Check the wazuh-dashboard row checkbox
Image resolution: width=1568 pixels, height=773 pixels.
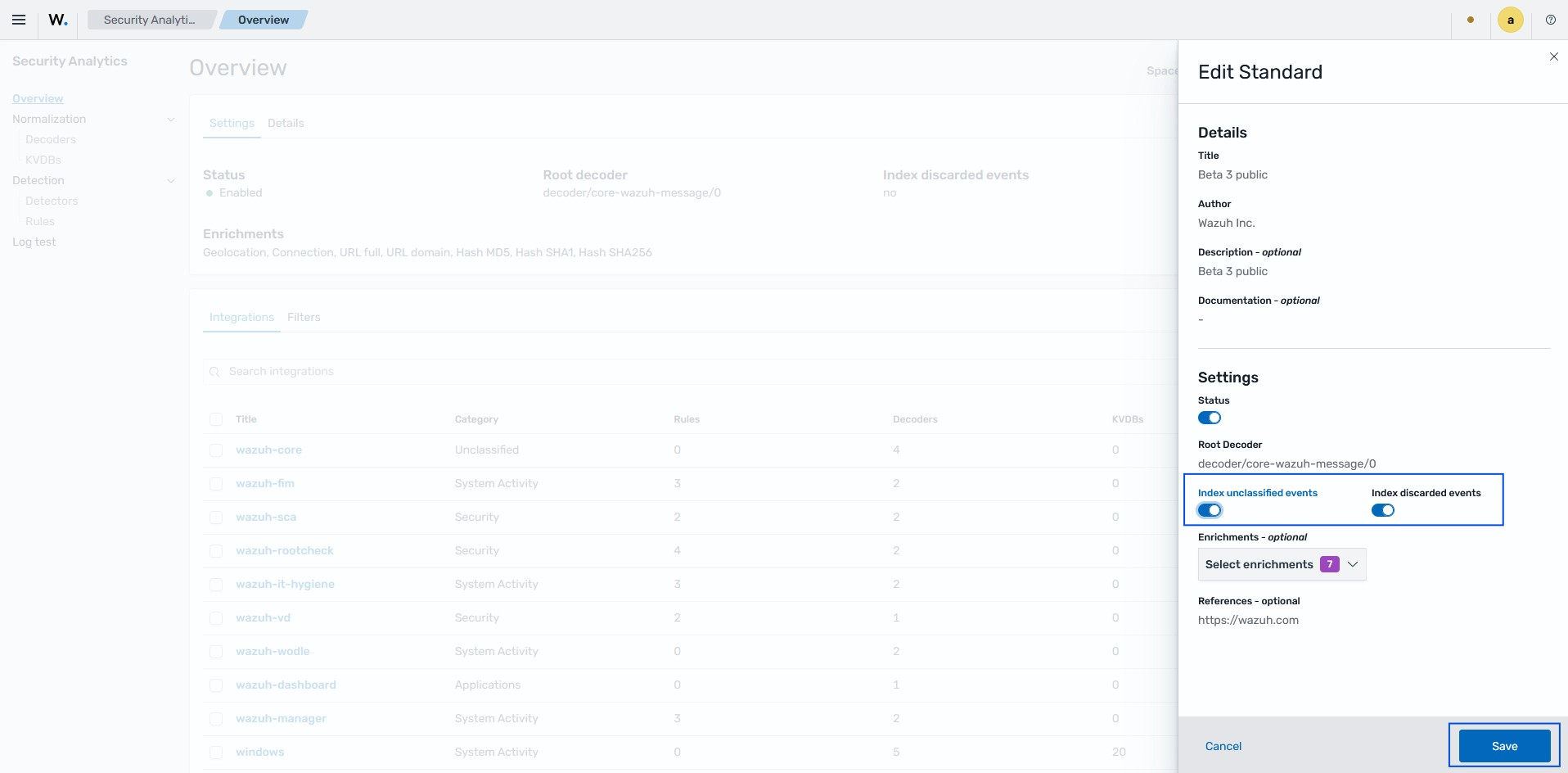click(216, 685)
